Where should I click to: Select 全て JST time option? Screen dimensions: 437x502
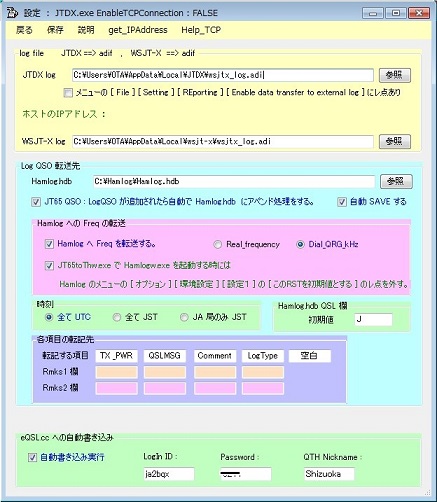[x=117, y=317]
